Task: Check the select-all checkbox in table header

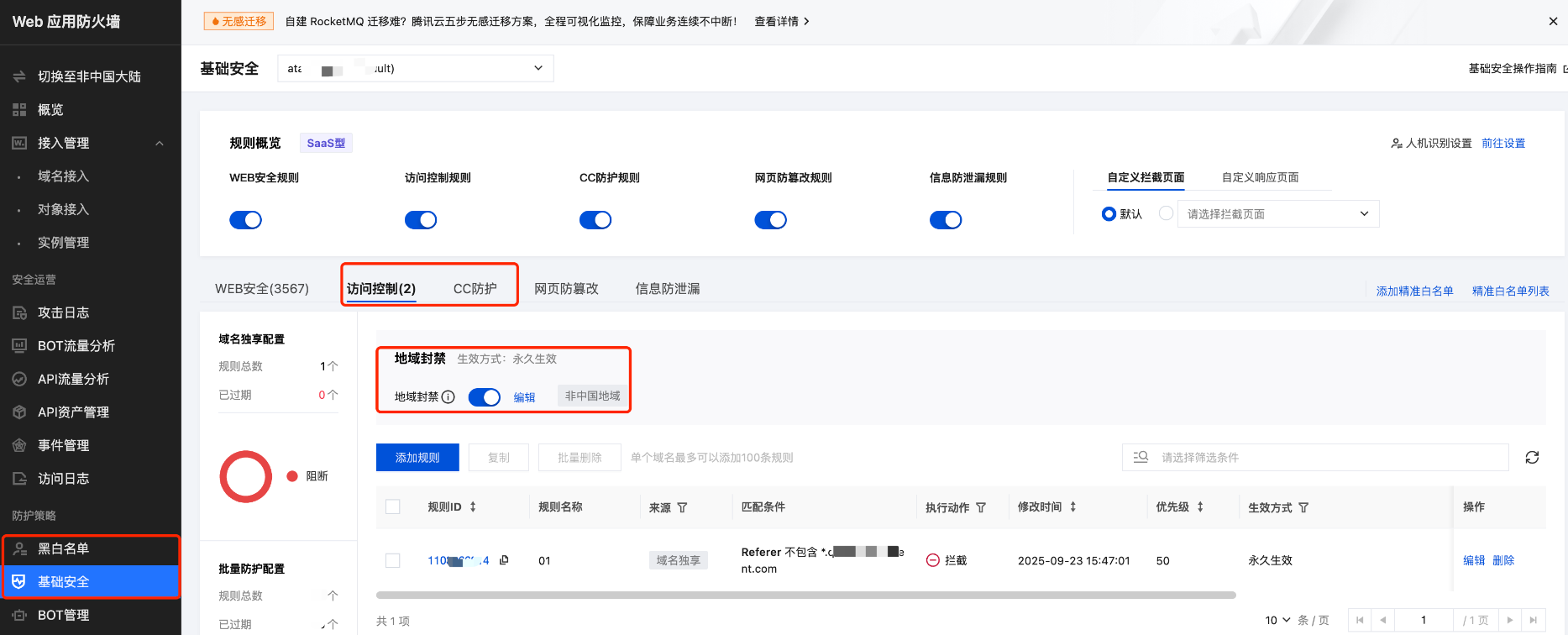Action: 392,506
